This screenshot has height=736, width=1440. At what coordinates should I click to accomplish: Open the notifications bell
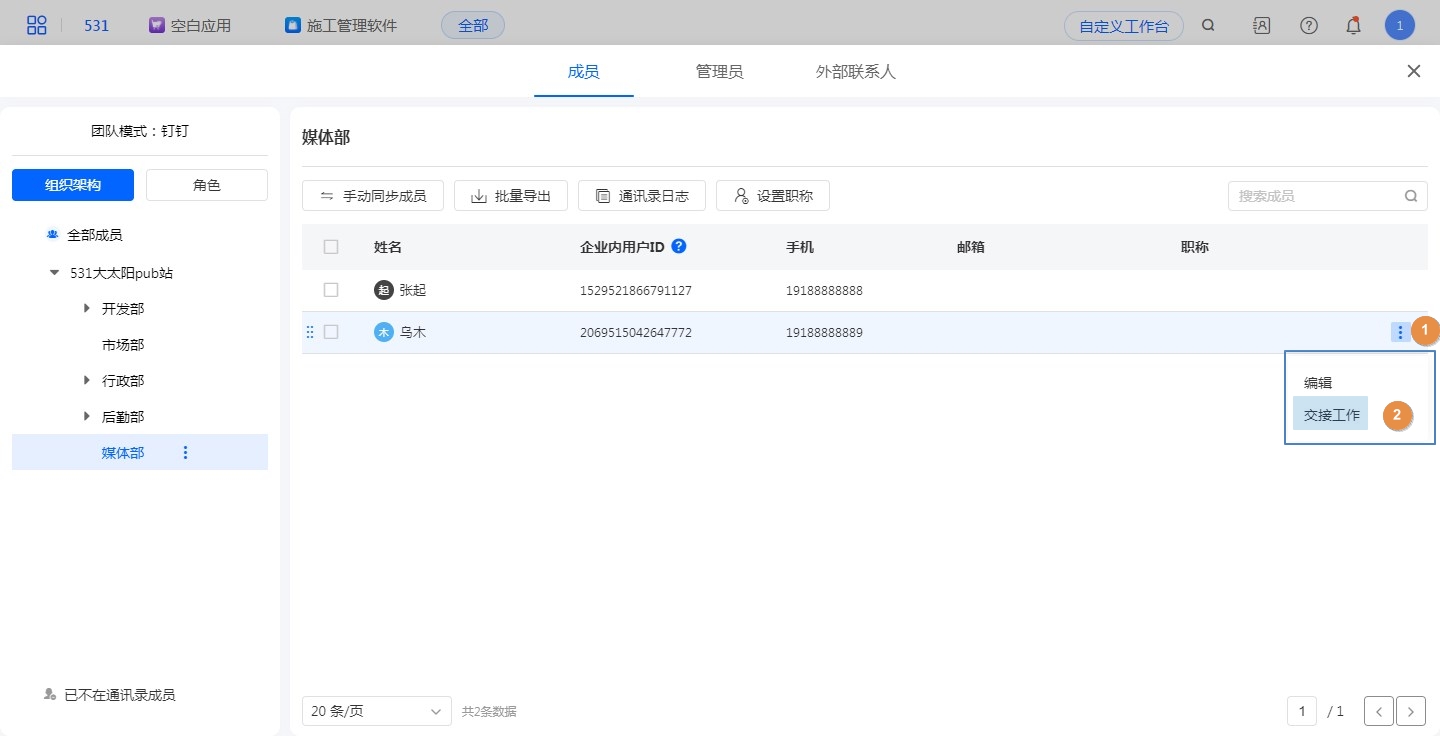click(1353, 26)
